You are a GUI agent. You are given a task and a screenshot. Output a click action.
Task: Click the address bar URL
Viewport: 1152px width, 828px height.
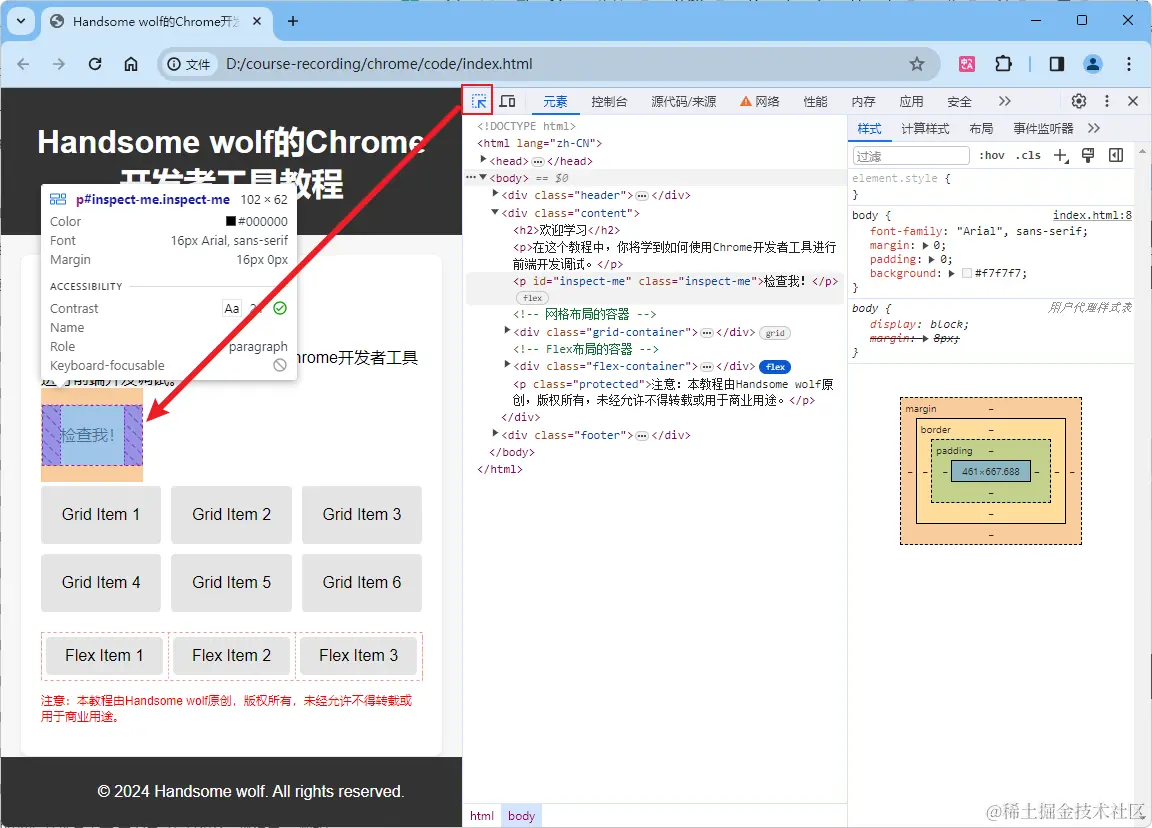[x=379, y=64]
